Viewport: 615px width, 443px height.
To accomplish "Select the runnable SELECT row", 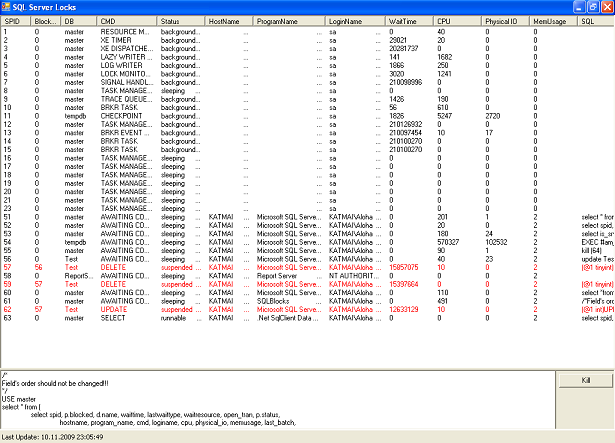I will (307, 318).
